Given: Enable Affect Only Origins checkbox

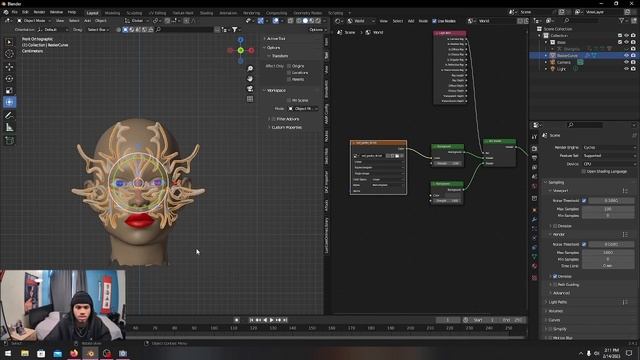Looking at the screenshot, I should [x=289, y=66].
